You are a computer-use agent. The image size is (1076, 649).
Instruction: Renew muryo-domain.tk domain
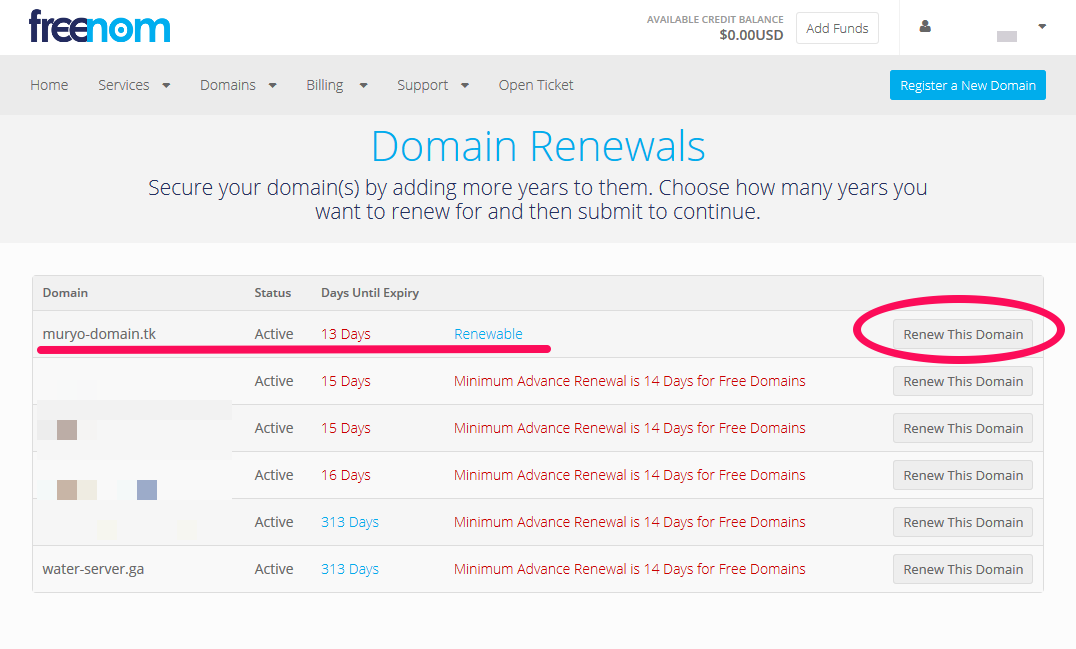tap(963, 334)
